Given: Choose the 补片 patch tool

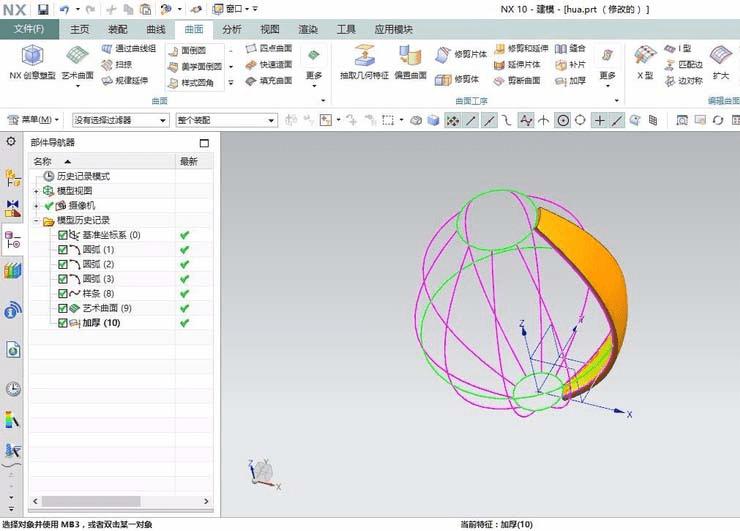Looking at the screenshot, I should [x=570, y=65].
